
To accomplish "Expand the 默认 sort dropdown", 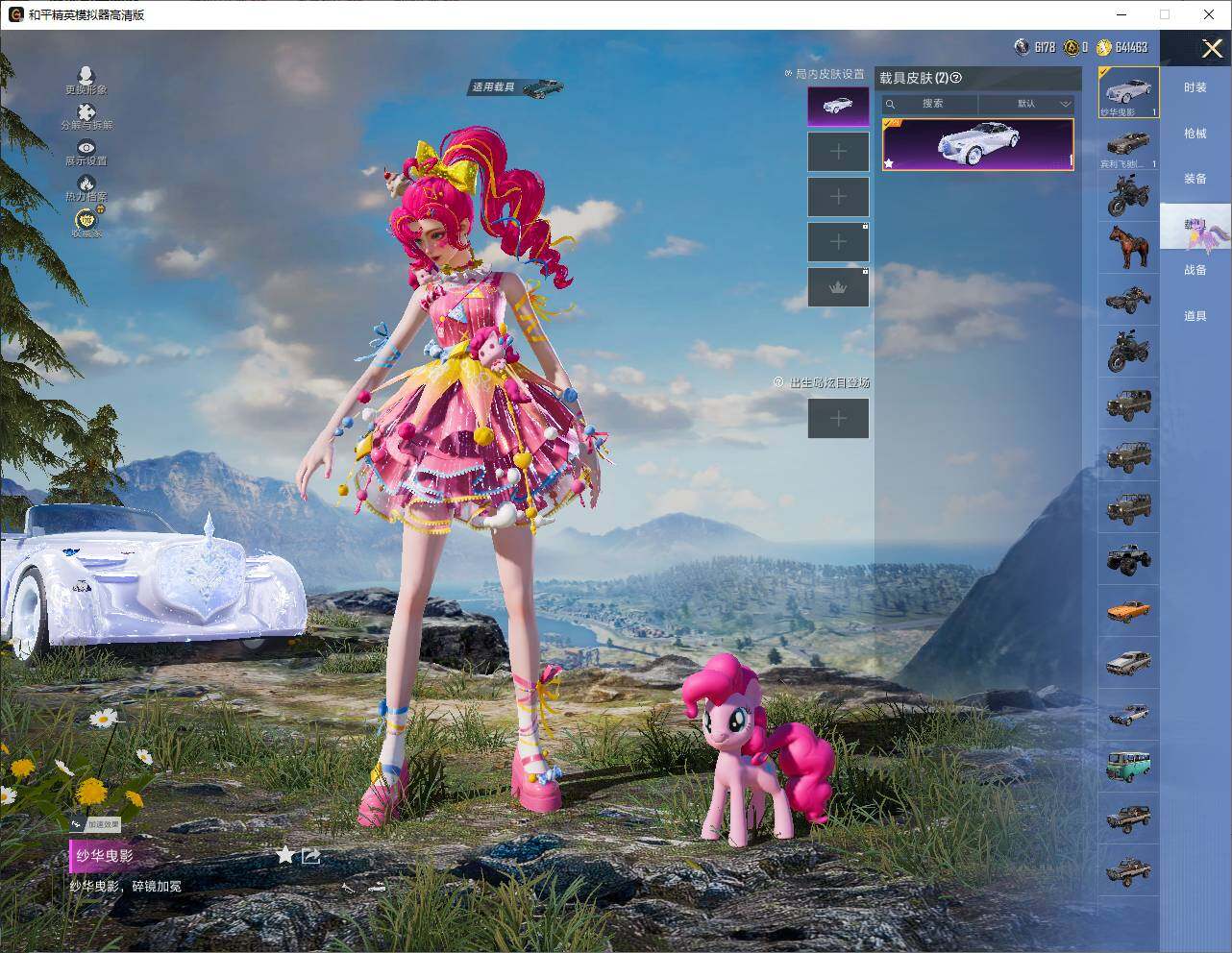I will (x=1027, y=104).
